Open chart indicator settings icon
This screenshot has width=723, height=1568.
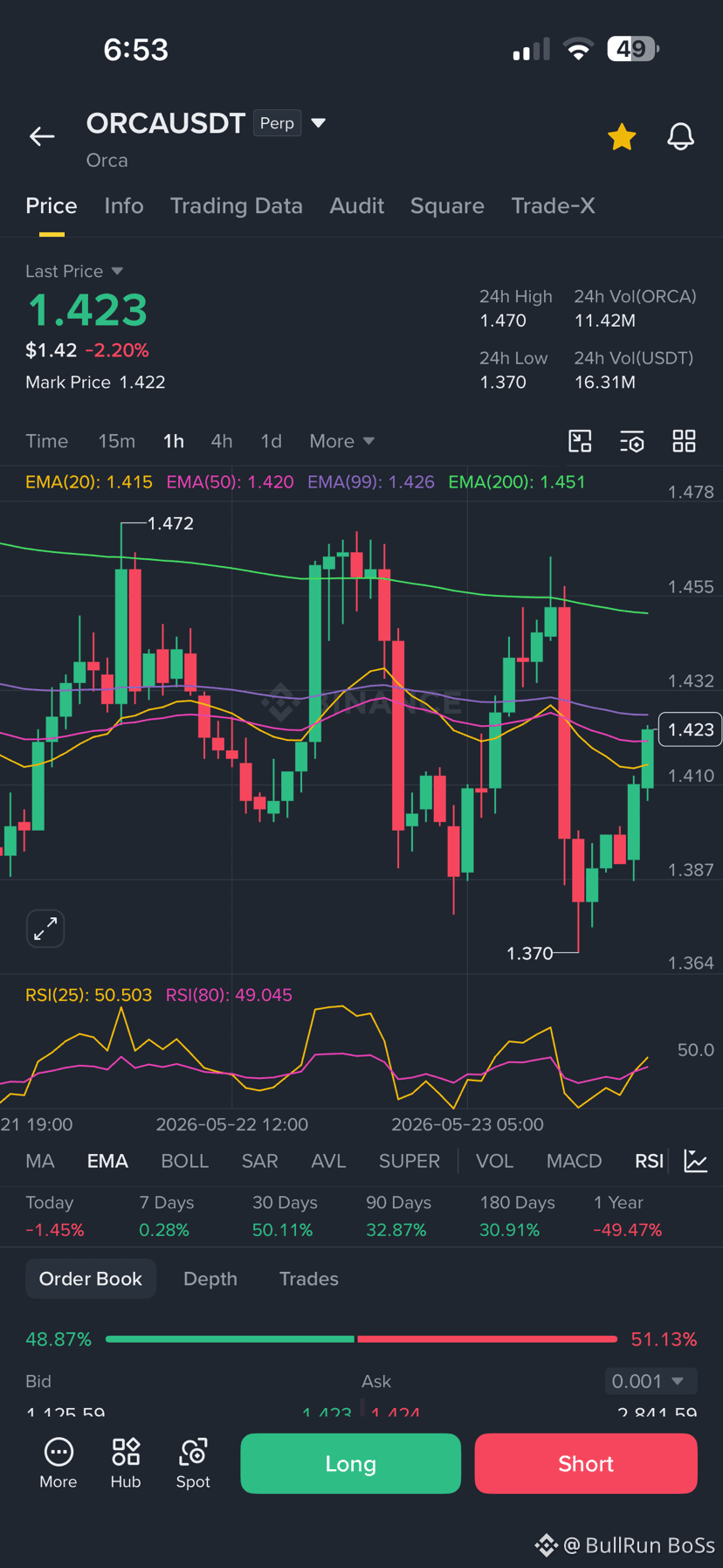tap(632, 441)
